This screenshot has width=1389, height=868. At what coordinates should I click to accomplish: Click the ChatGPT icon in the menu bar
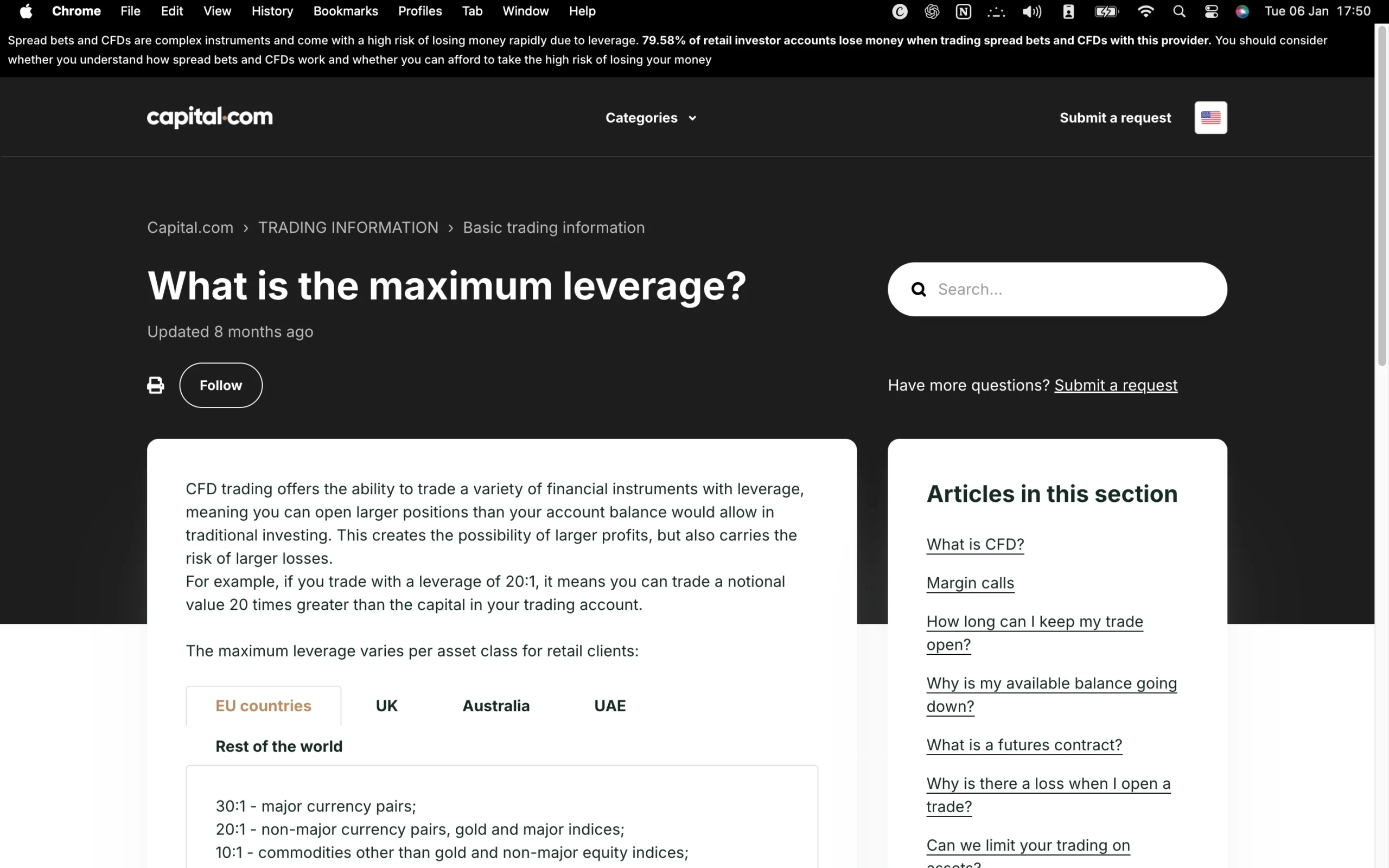pyautogui.click(x=932, y=11)
